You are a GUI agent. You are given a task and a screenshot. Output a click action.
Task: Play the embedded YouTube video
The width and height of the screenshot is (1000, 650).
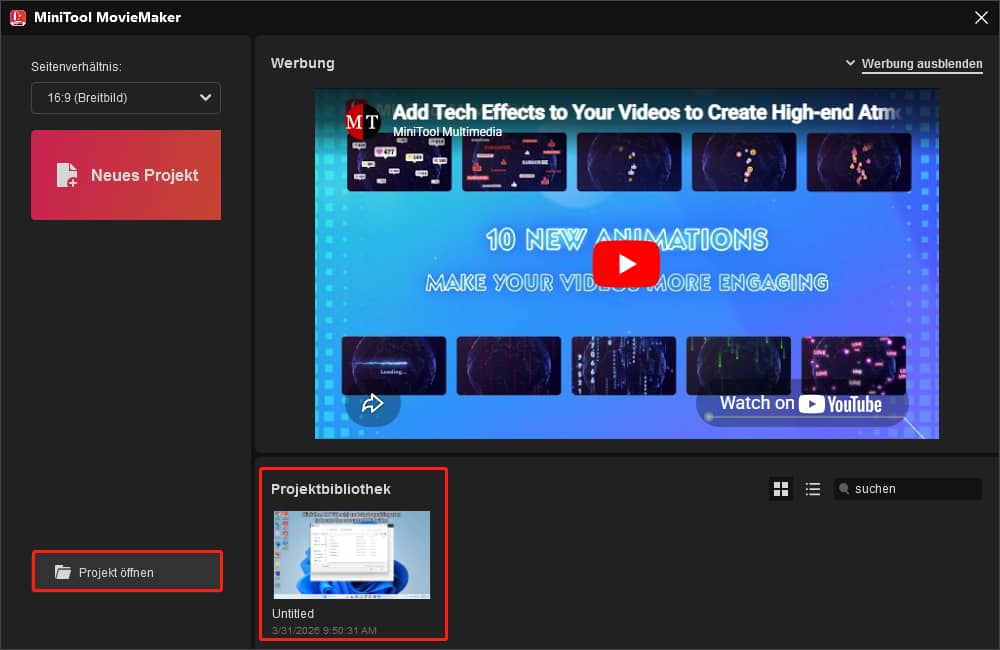point(626,263)
